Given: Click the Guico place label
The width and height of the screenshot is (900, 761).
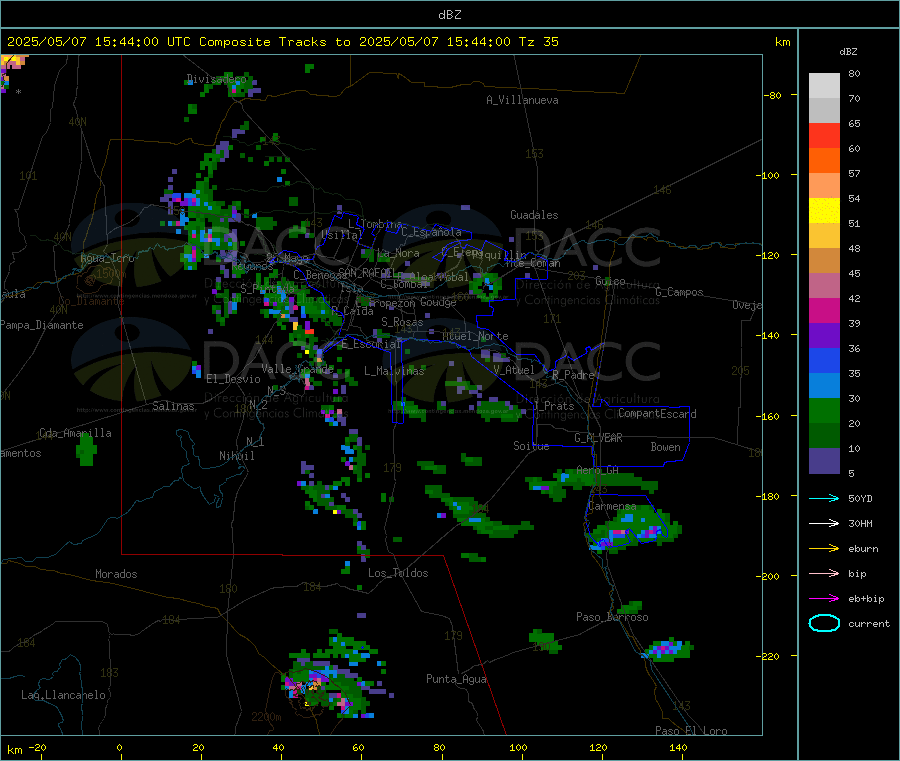Looking at the screenshot, I should (x=610, y=281).
